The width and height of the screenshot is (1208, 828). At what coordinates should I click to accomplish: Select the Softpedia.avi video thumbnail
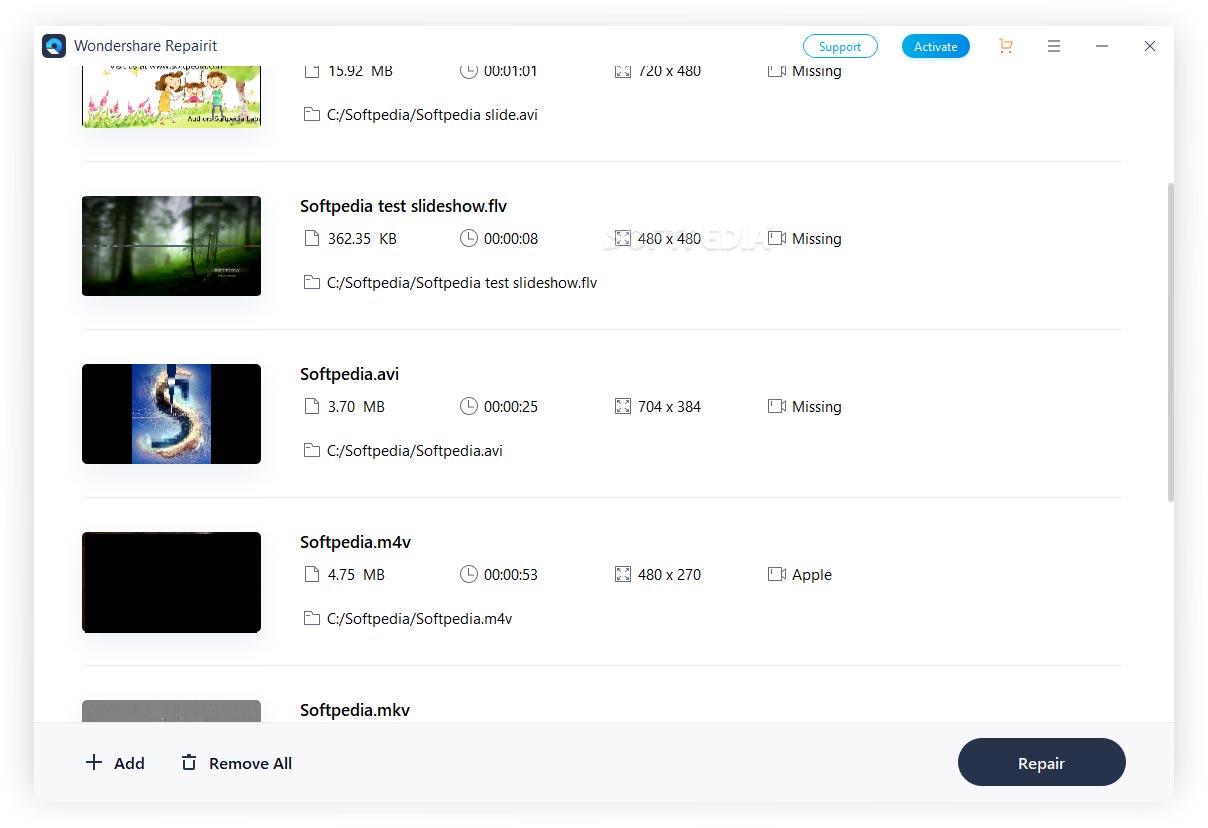[x=171, y=414]
